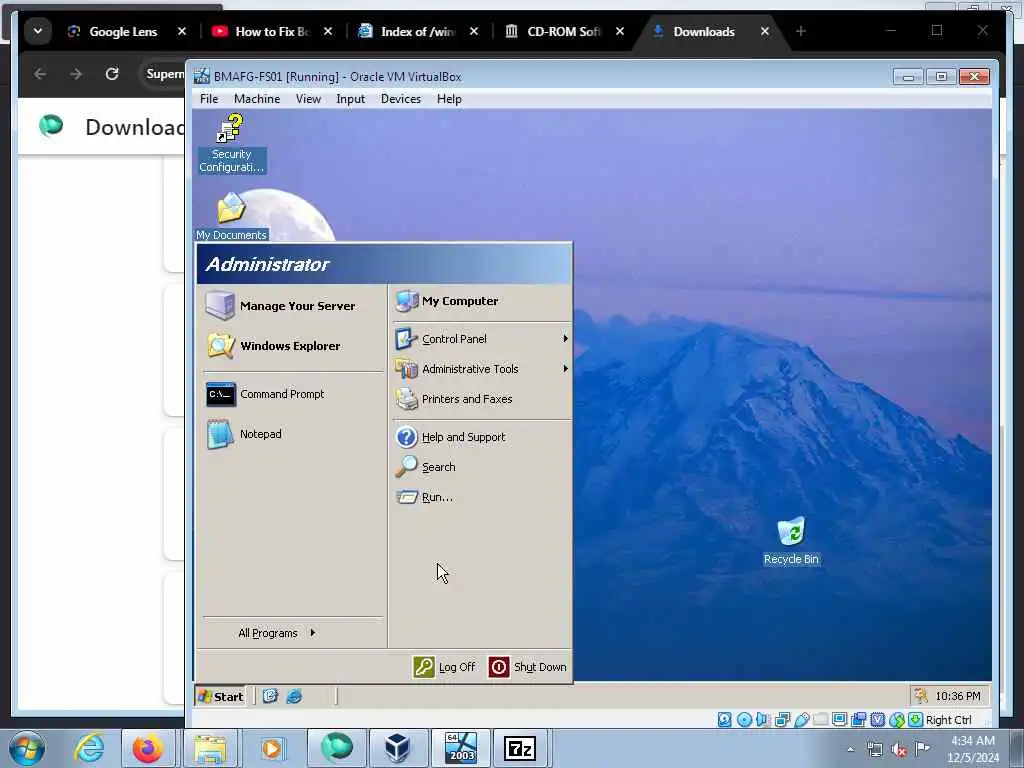1024x768 pixels.
Task: Click VirtualBox USB devices indicator
Action: pos(801,720)
